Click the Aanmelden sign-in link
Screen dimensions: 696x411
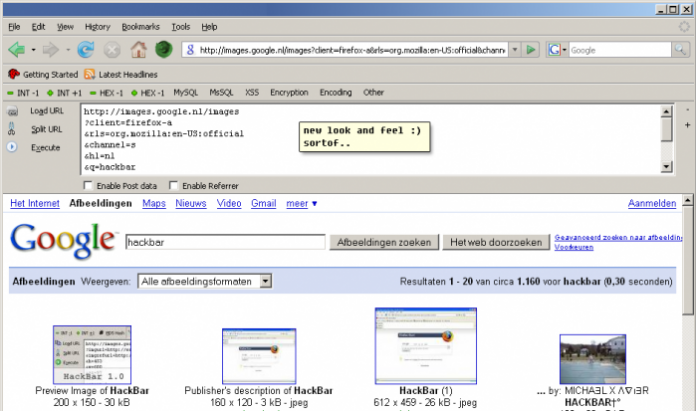(x=652, y=203)
